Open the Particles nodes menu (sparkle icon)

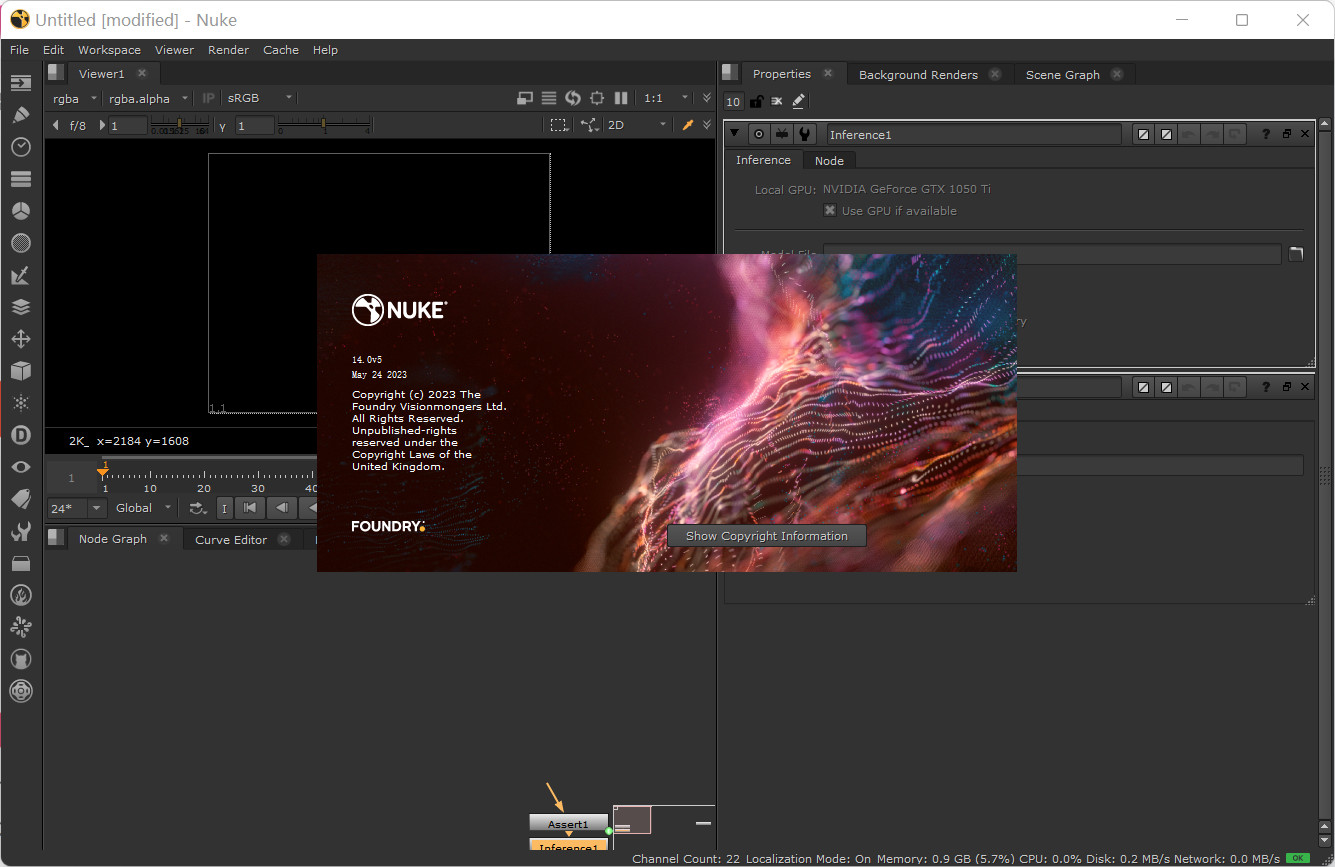click(20, 403)
